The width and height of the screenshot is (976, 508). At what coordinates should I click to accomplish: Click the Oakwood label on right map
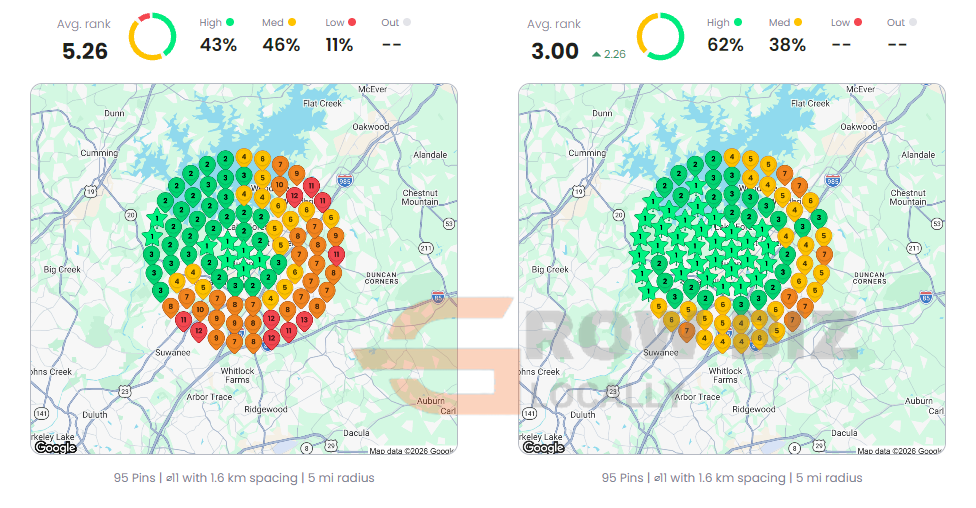pos(859,127)
